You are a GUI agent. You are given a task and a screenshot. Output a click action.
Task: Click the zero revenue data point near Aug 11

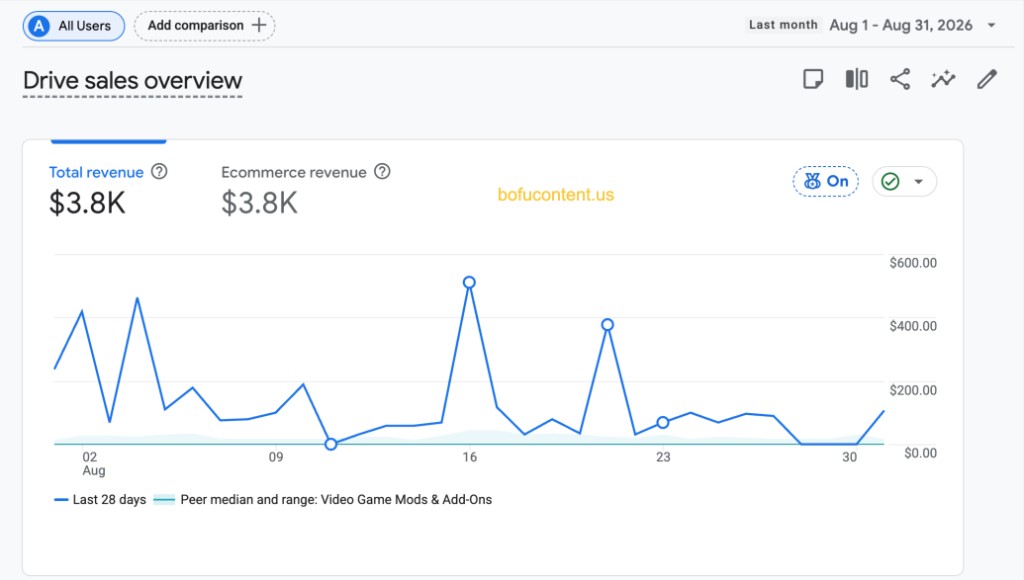point(331,444)
